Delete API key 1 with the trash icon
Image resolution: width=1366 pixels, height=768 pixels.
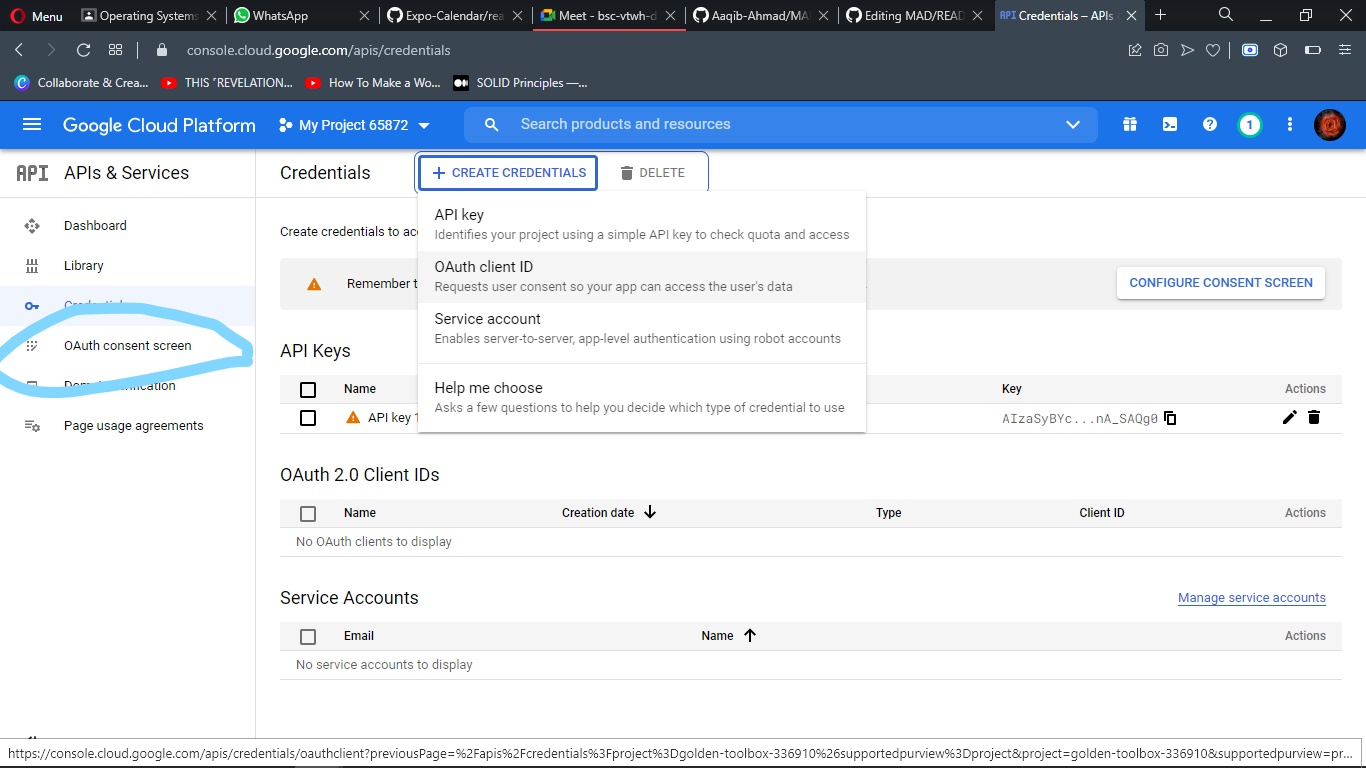(x=1314, y=418)
